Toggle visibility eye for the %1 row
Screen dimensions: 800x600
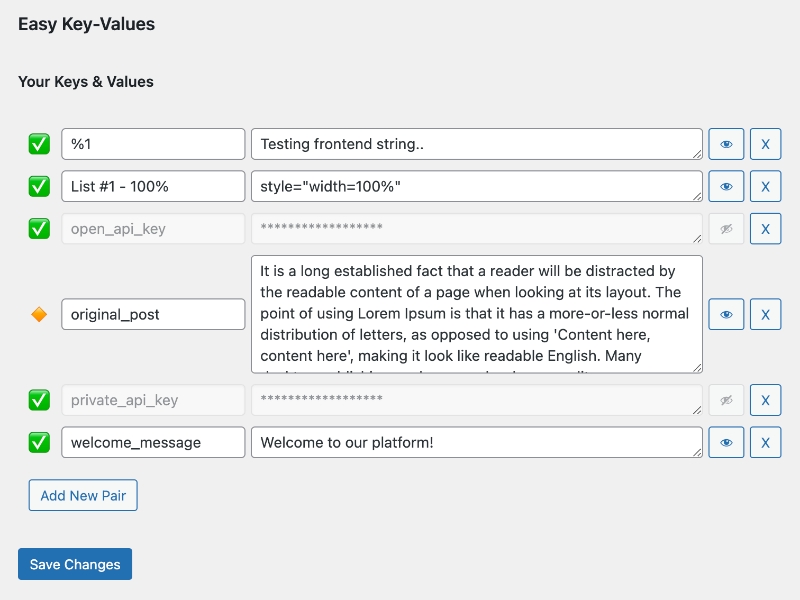726,144
